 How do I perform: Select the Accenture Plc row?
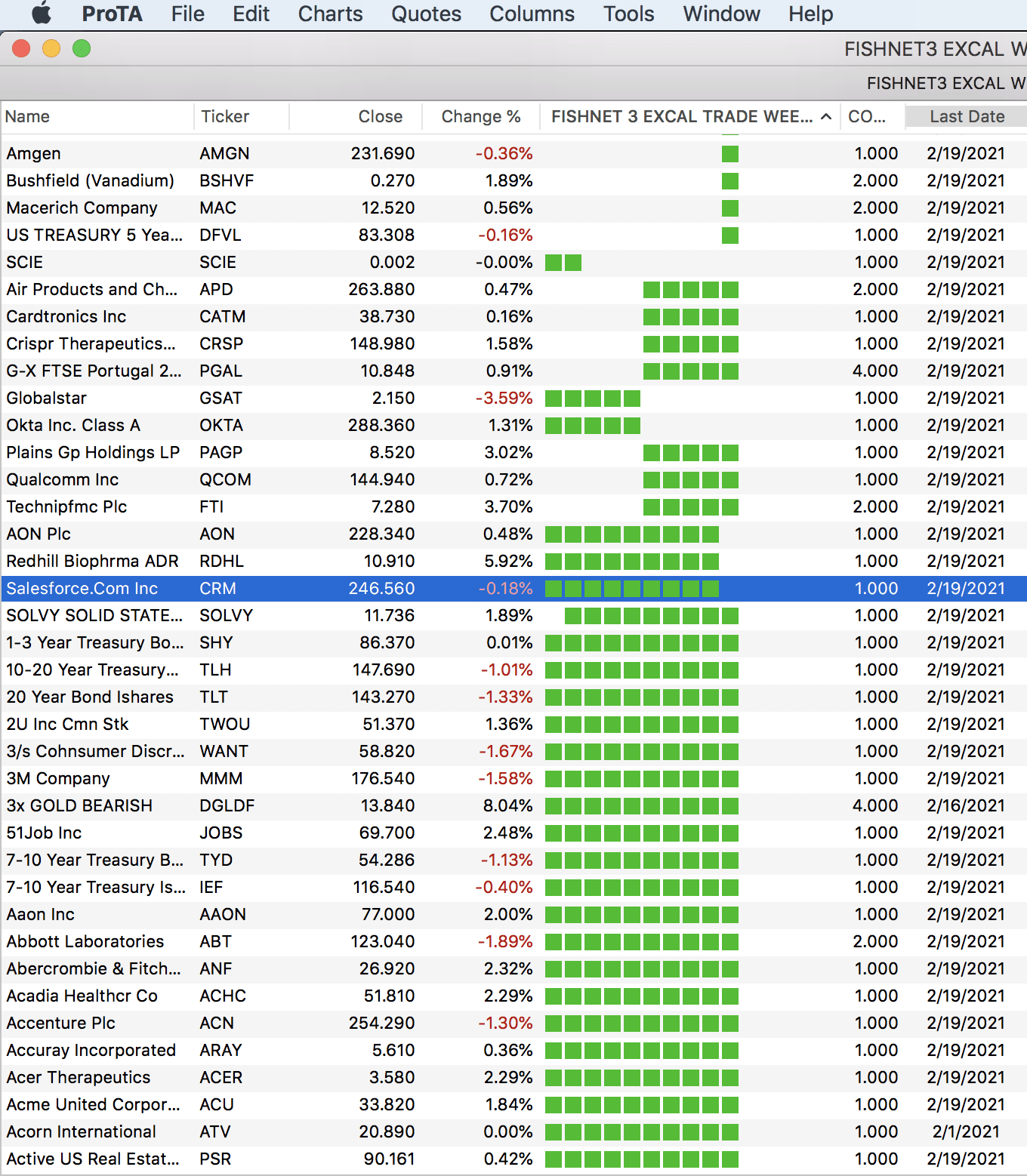click(513, 1024)
